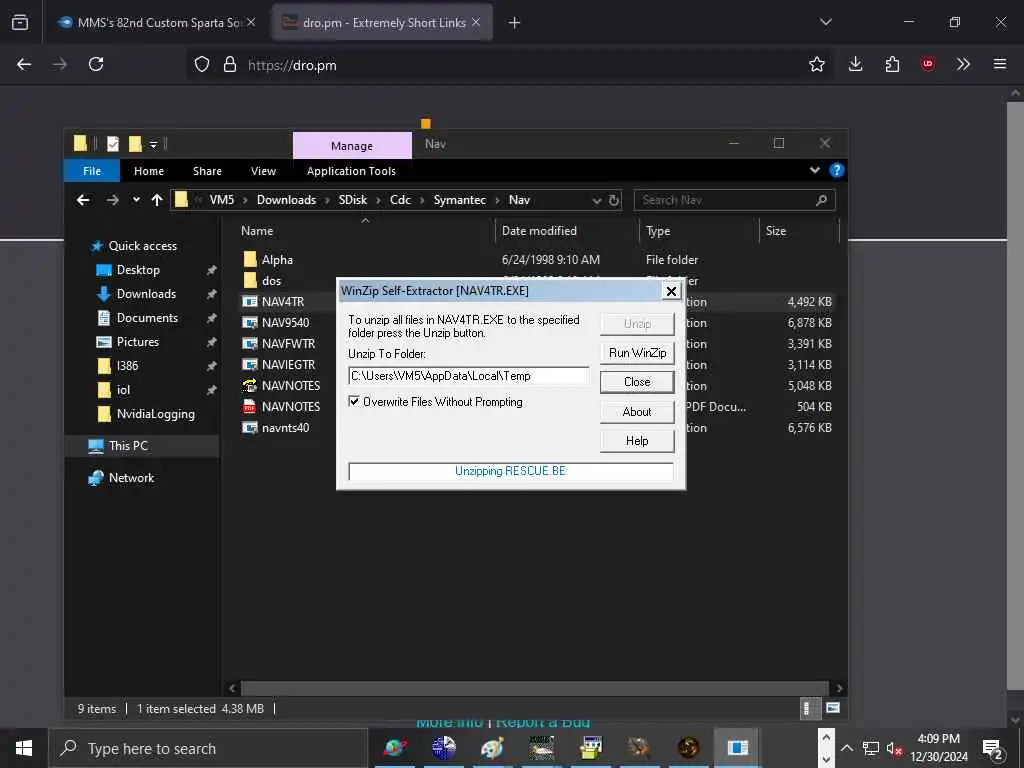
Task: Open Downloads in Quick access sidebar
Action: click(146, 294)
